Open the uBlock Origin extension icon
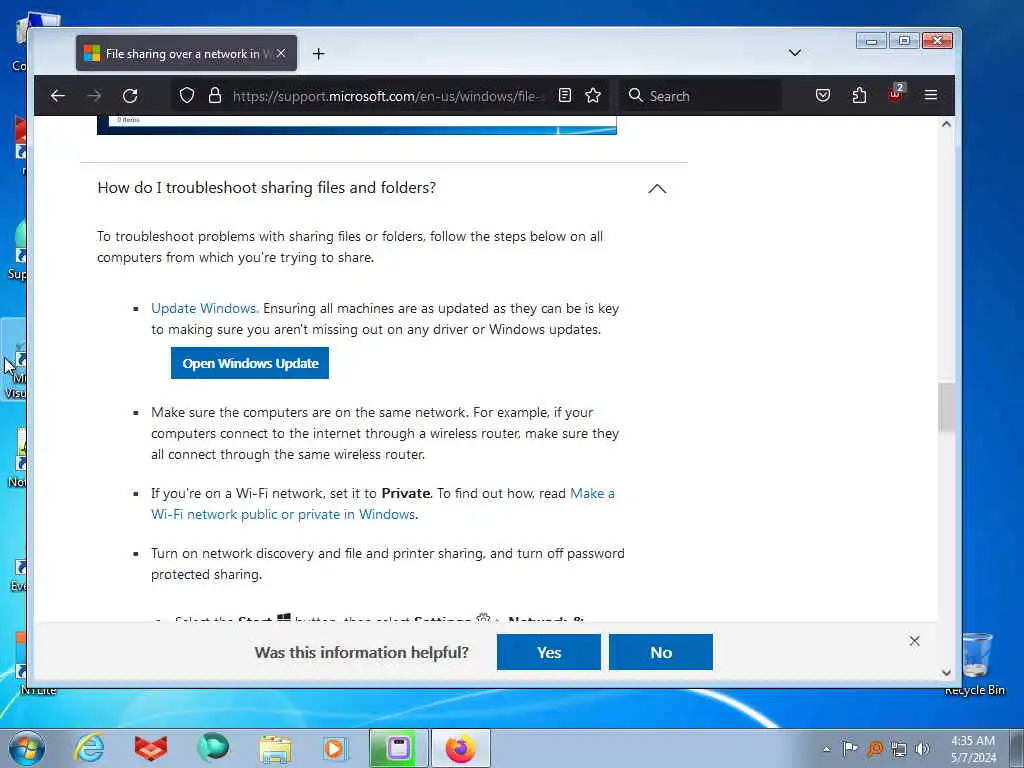Image resolution: width=1024 pixels, height=768 pixels. [x=895, y=95]
